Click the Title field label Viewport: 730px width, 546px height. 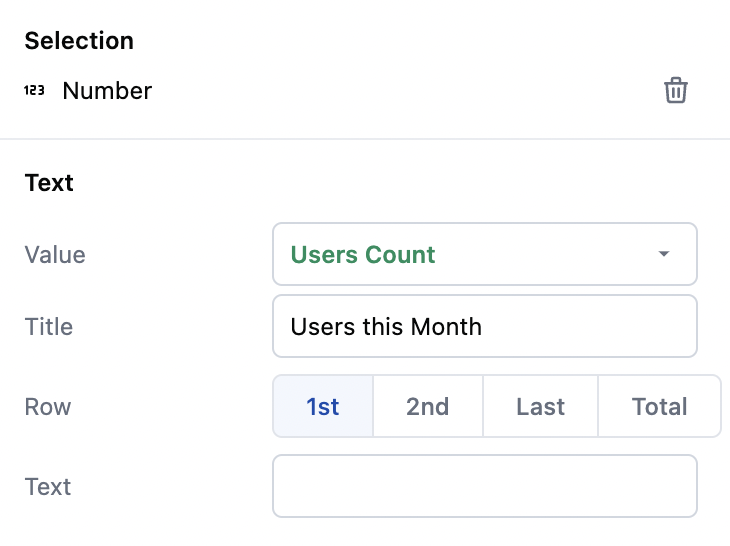[49, 327]
